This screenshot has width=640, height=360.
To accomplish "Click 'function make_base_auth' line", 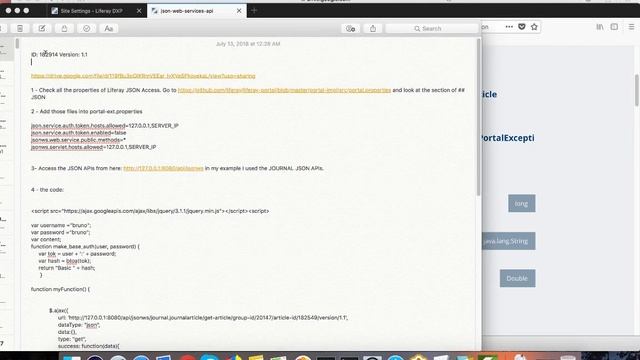I will point(85,247).
